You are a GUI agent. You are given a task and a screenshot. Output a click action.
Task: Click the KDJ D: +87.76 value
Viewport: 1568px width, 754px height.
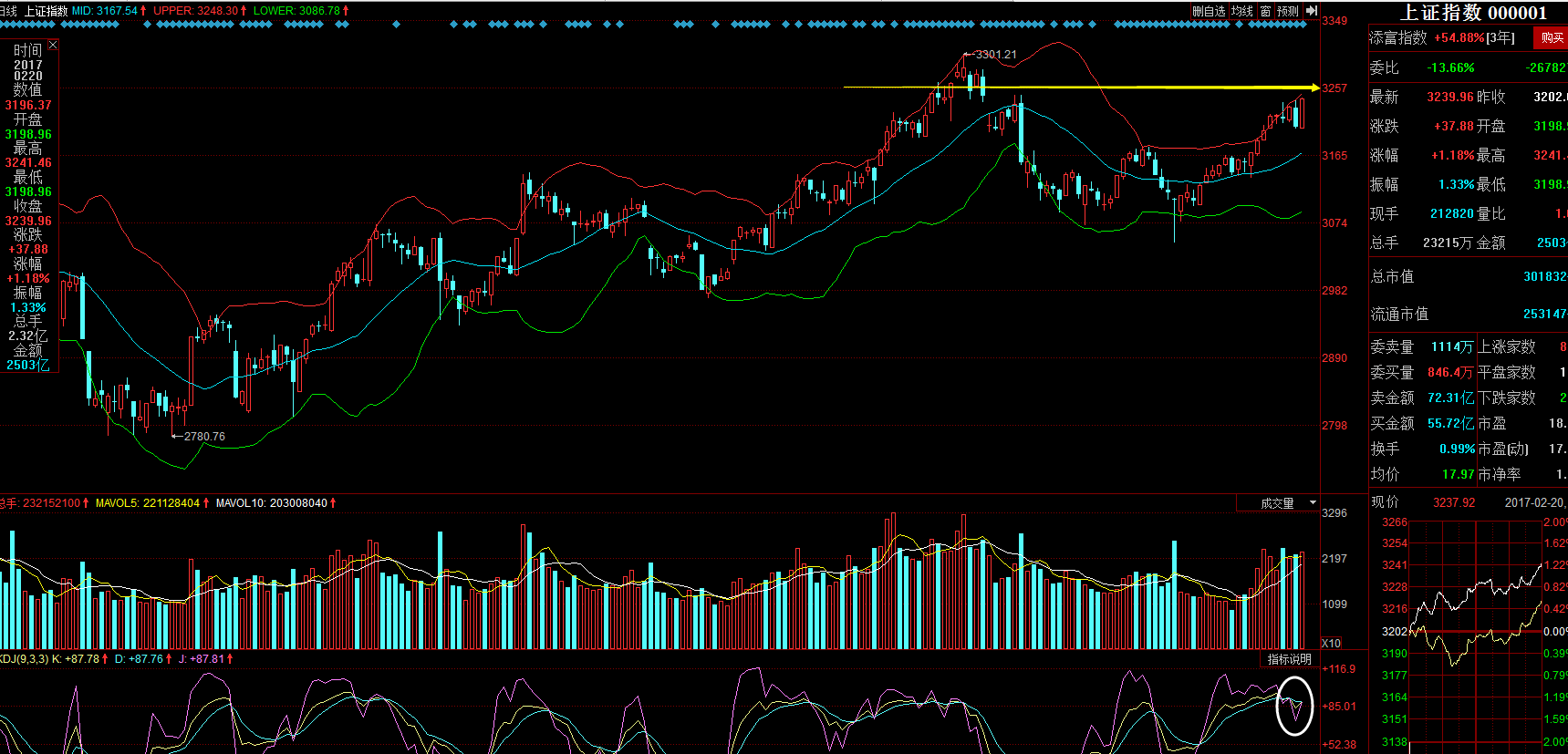pyautogui.click(x=144, y=658)
